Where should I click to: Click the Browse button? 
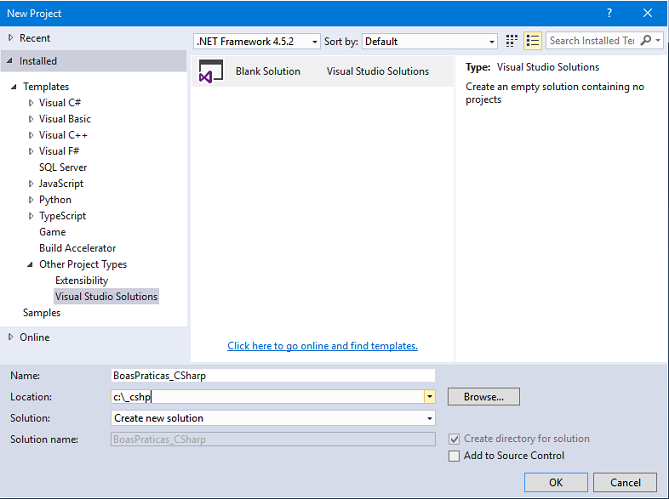(x=483, y=397)
